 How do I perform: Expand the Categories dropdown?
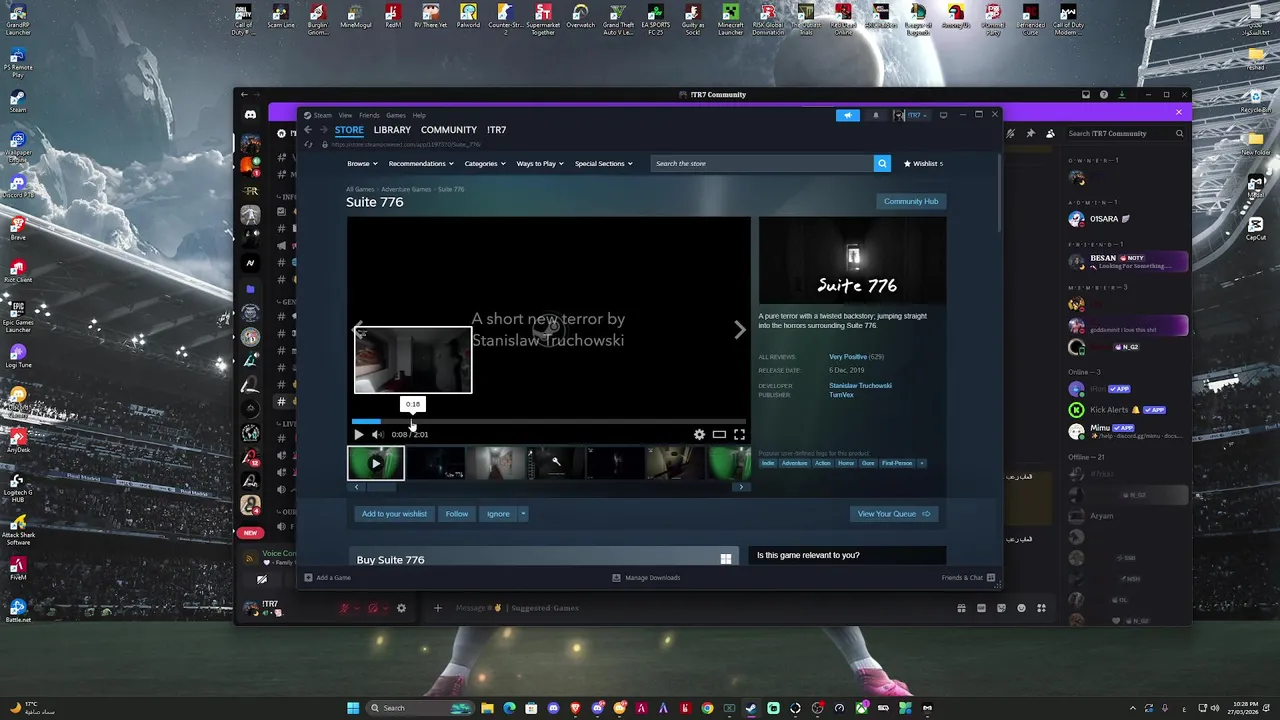[x=485, y=163]
